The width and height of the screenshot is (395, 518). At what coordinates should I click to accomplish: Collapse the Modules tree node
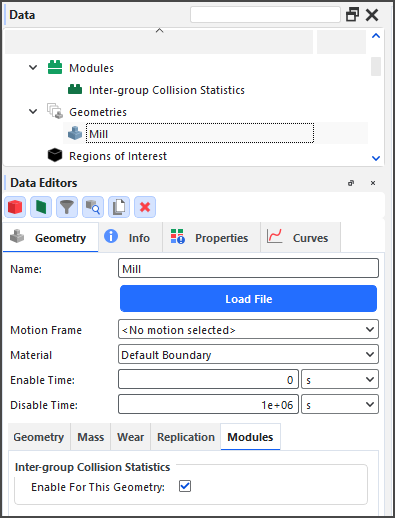[x=33, y=68]
